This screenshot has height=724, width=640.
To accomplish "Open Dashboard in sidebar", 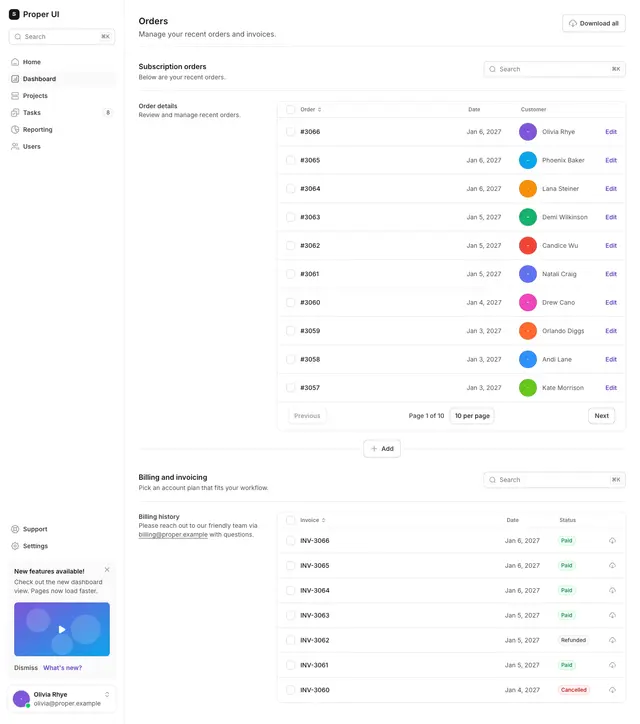I will [62, 79].
